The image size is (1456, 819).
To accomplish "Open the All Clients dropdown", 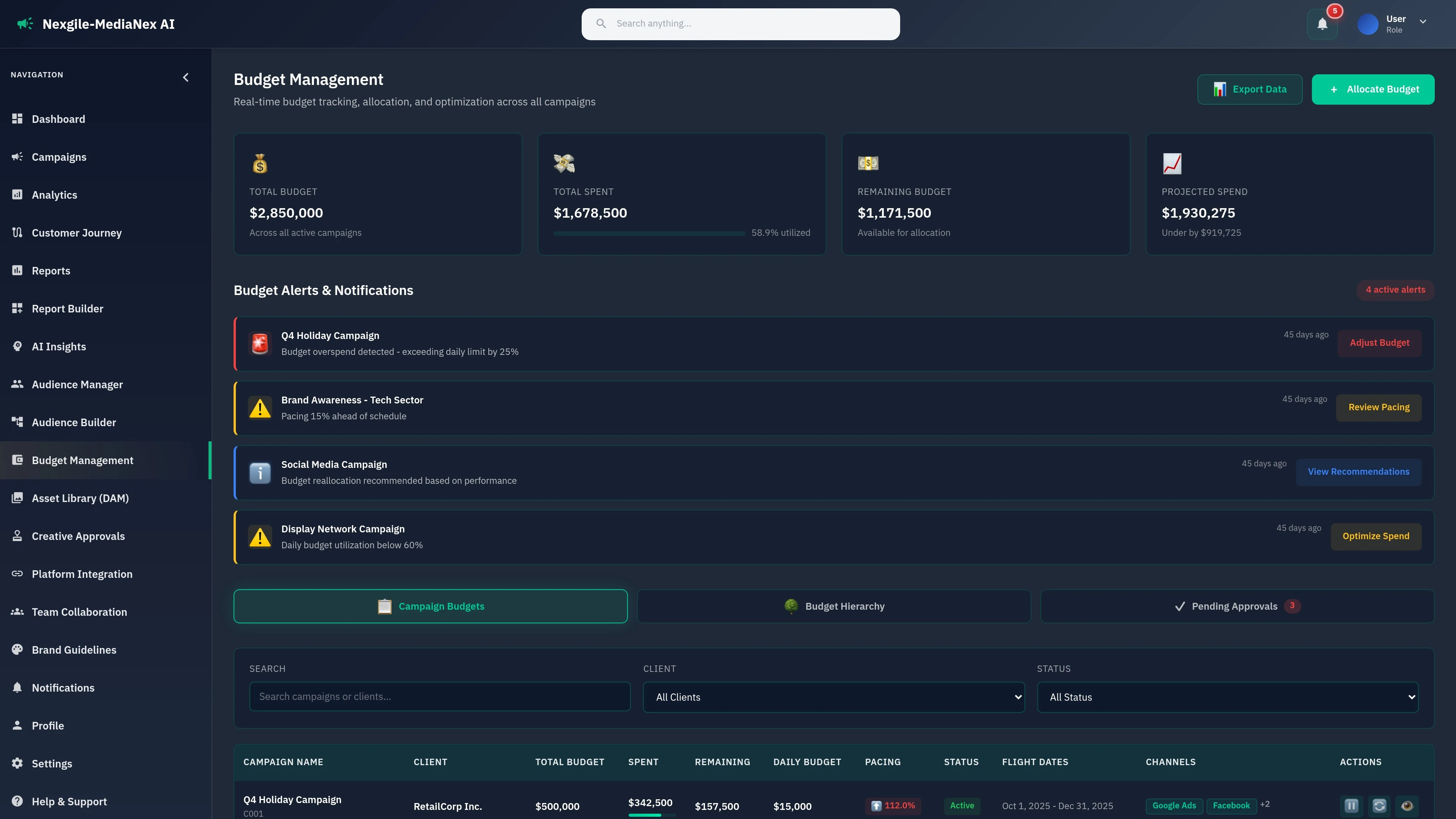I will click(x=833, y=697).
